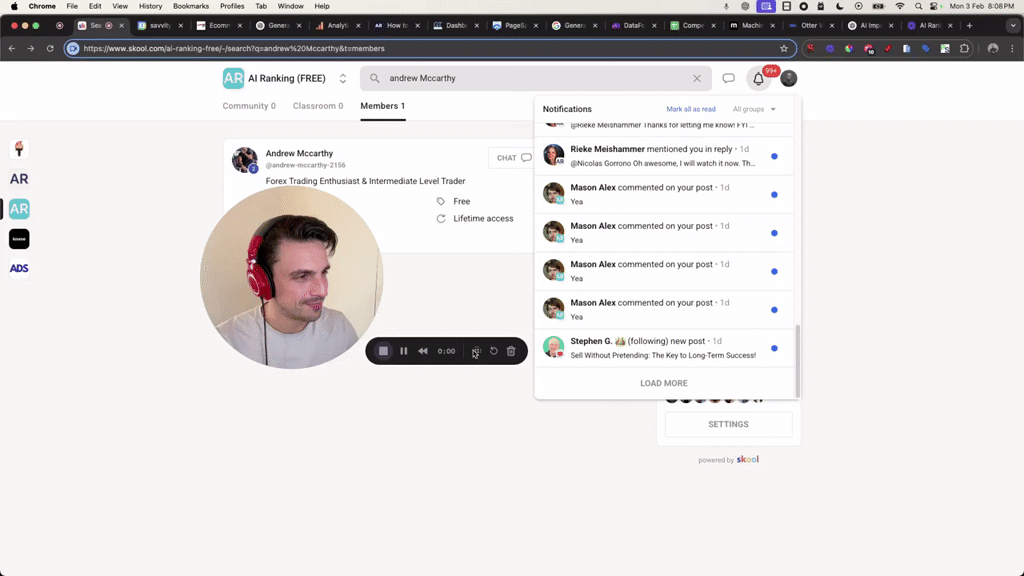The width and height of the screenshot is (1024, 576).
Task: Rewind the video with double-arrow control
Action: 423,351
